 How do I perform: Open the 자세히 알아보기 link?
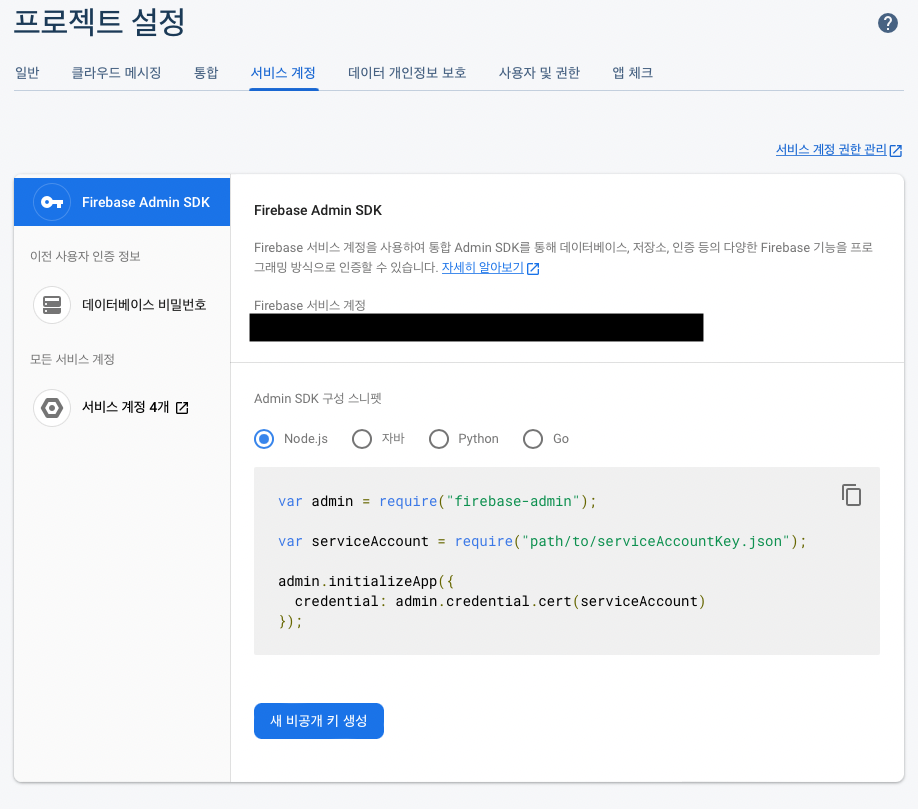(x=482, y=268)
